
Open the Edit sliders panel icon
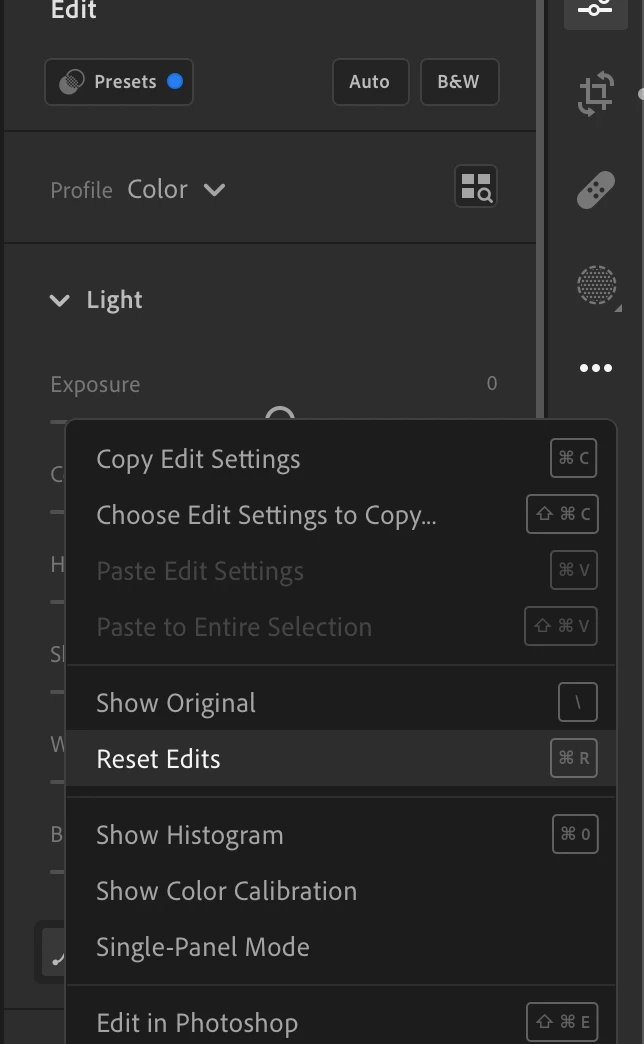click(596, 9)
